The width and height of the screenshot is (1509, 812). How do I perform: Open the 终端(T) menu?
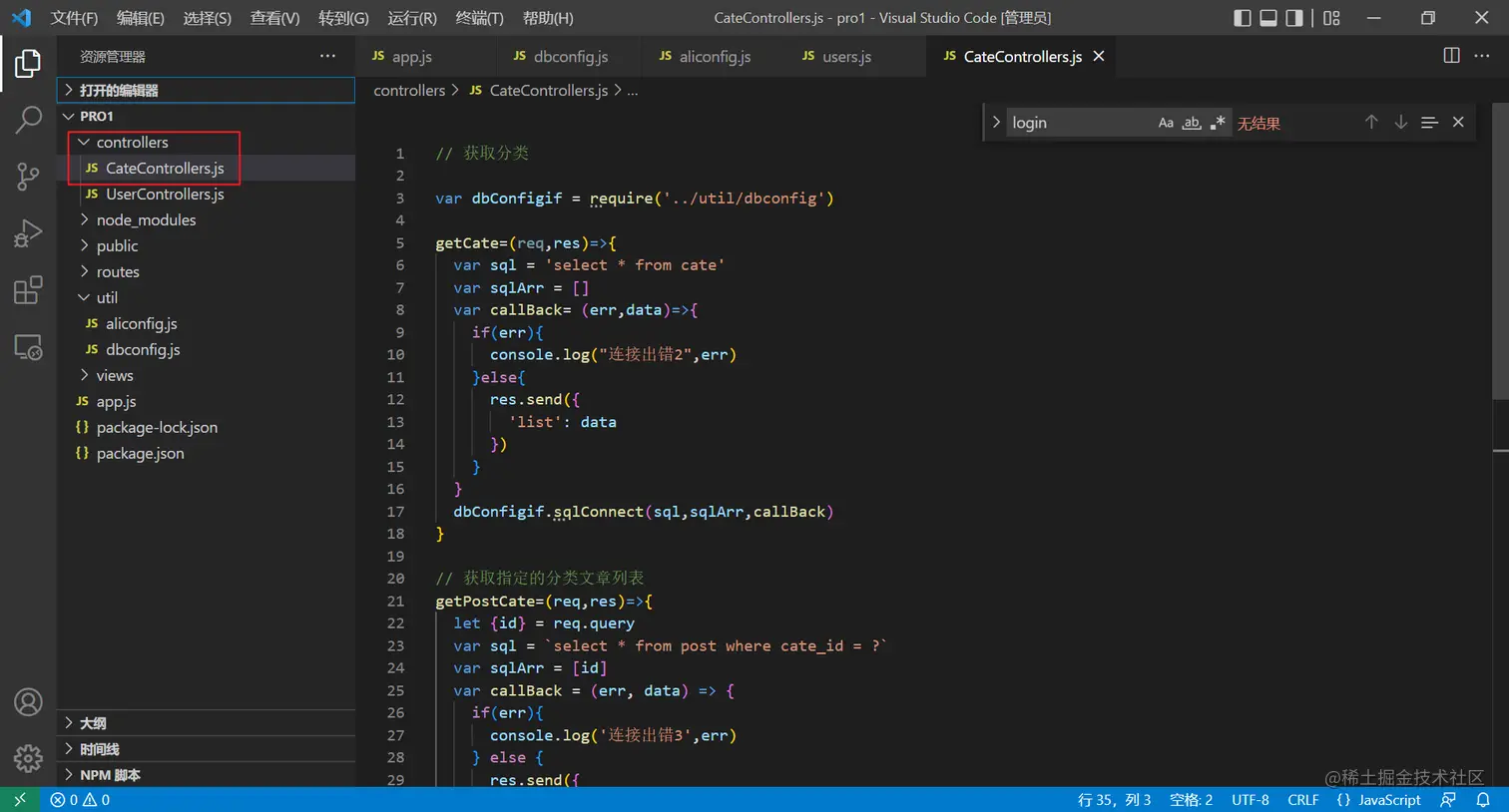point(479,18)
